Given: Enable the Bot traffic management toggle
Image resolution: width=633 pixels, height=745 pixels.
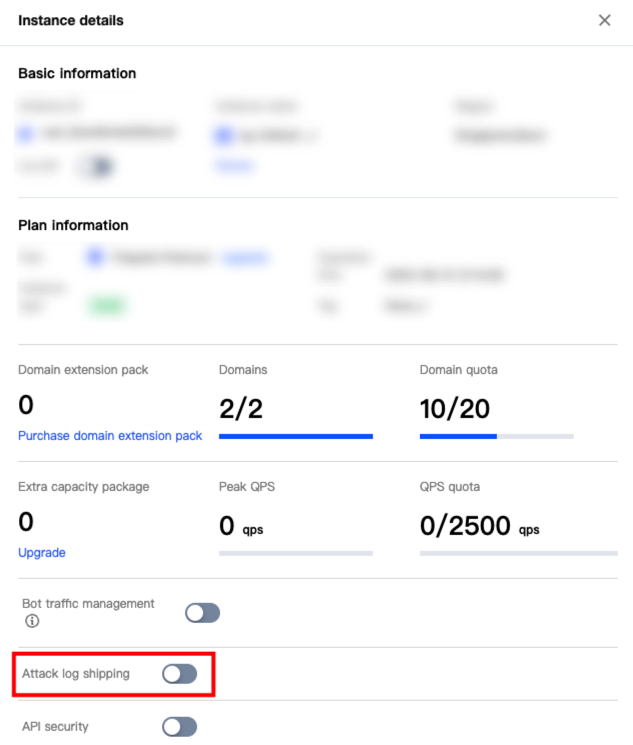Looking at the screenshot, I should [x=202, y=613].
